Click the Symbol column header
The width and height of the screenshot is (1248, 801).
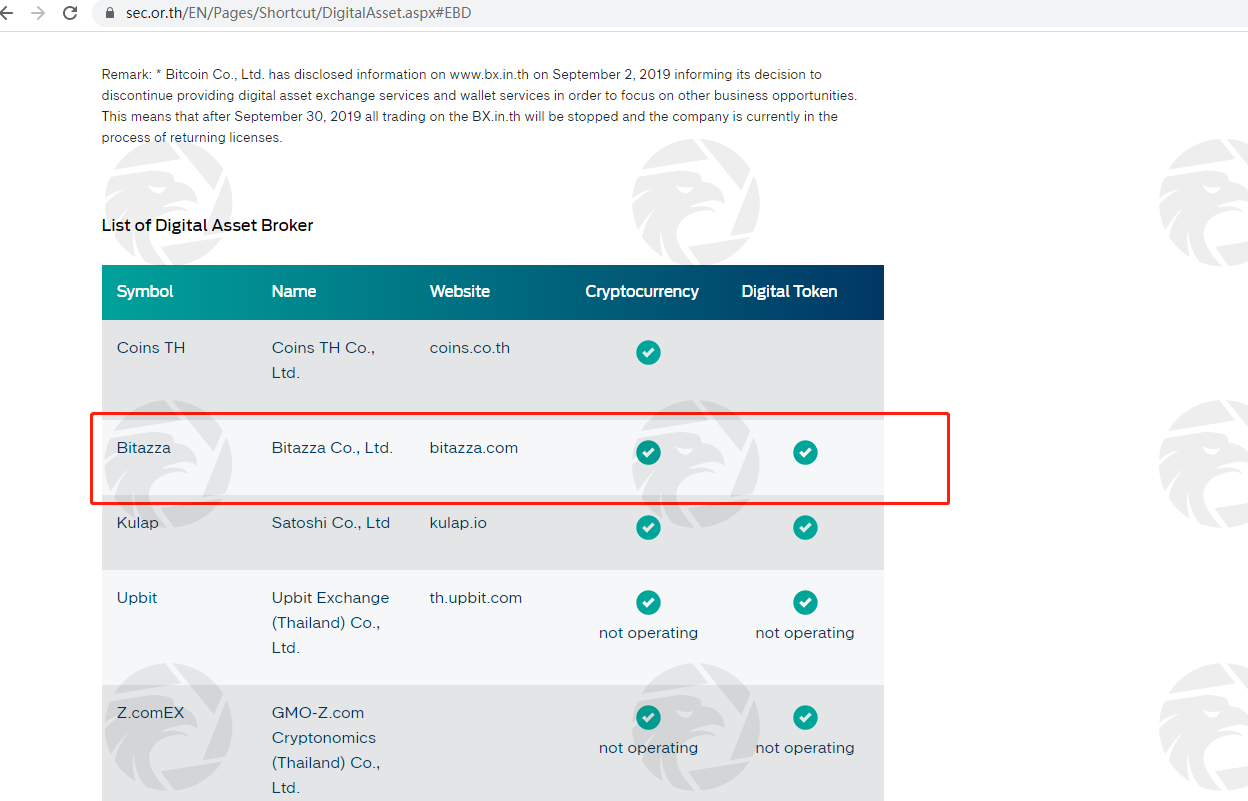[x=145, y=292]
